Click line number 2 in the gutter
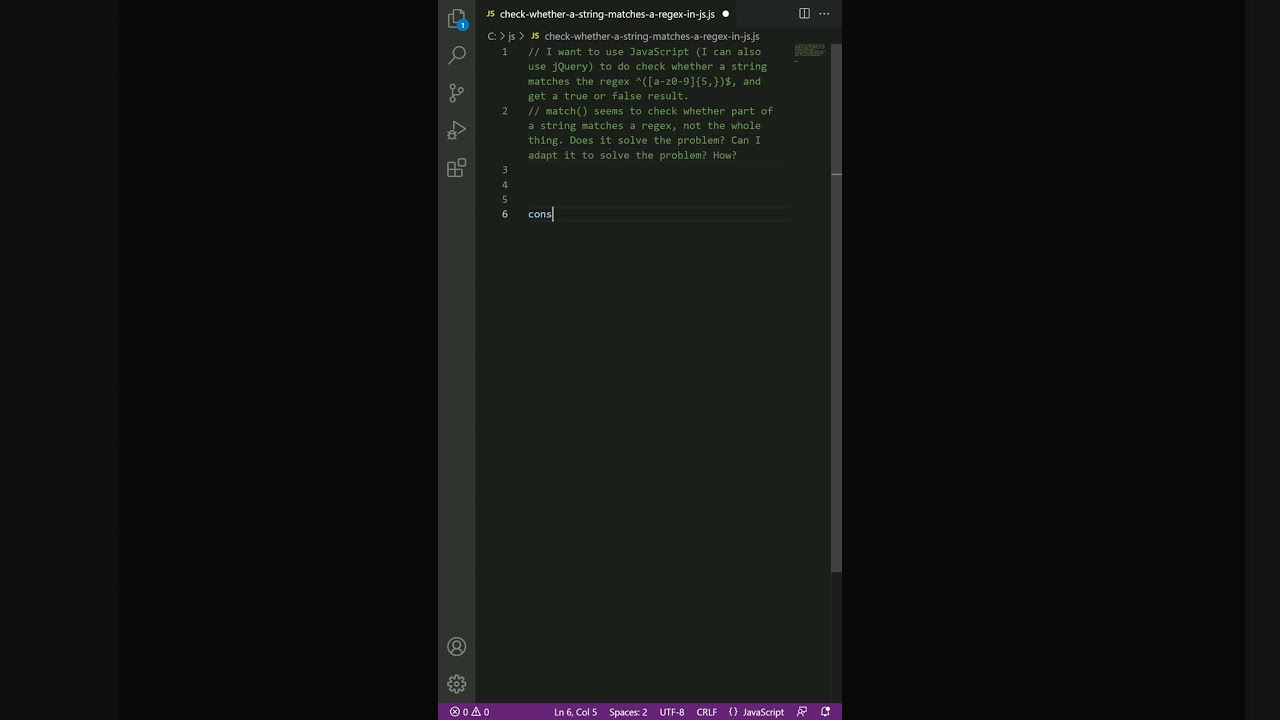The width and height of the screenshot is (1280, 720). (504, 111)
